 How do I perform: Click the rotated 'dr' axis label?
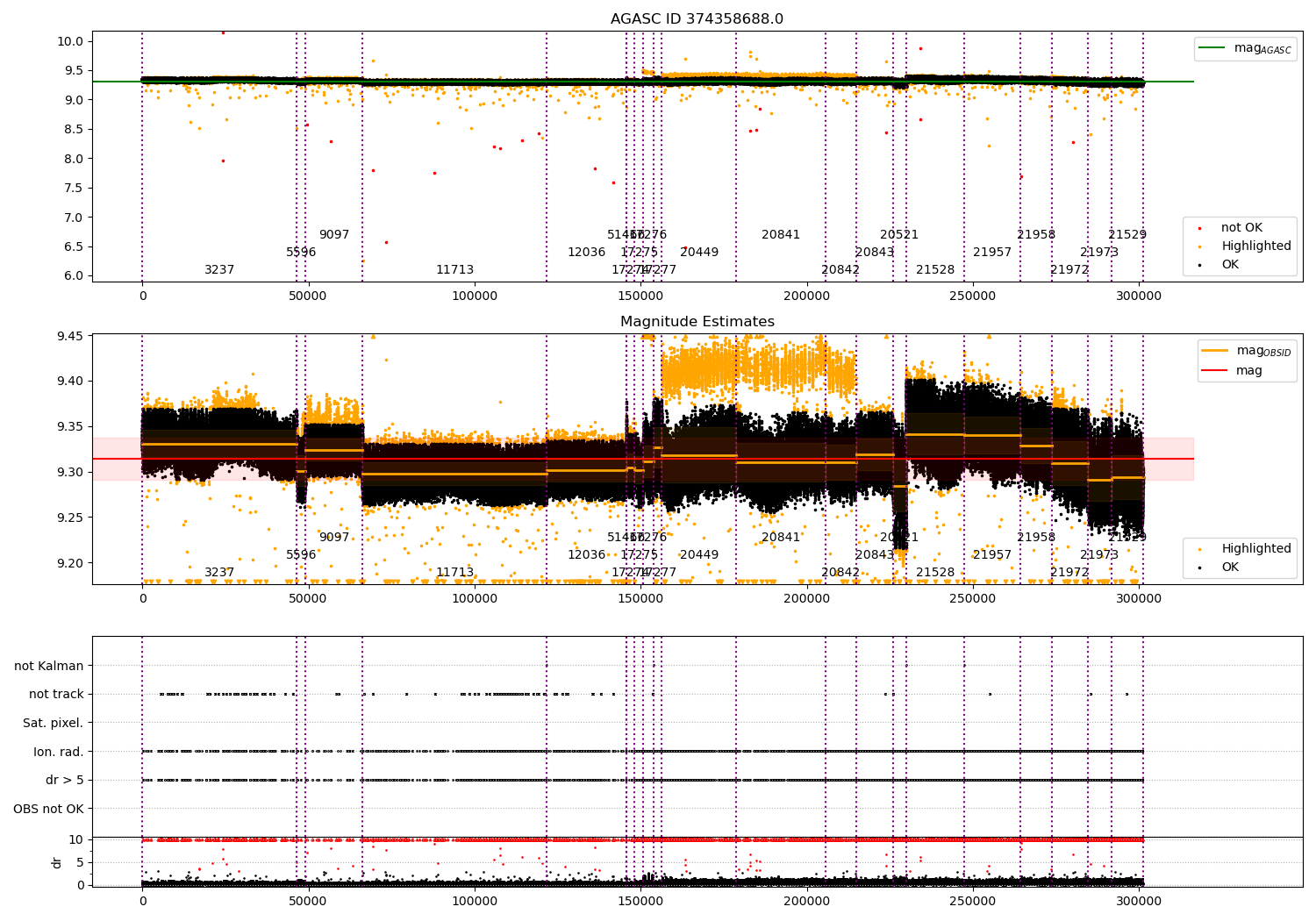57,862
